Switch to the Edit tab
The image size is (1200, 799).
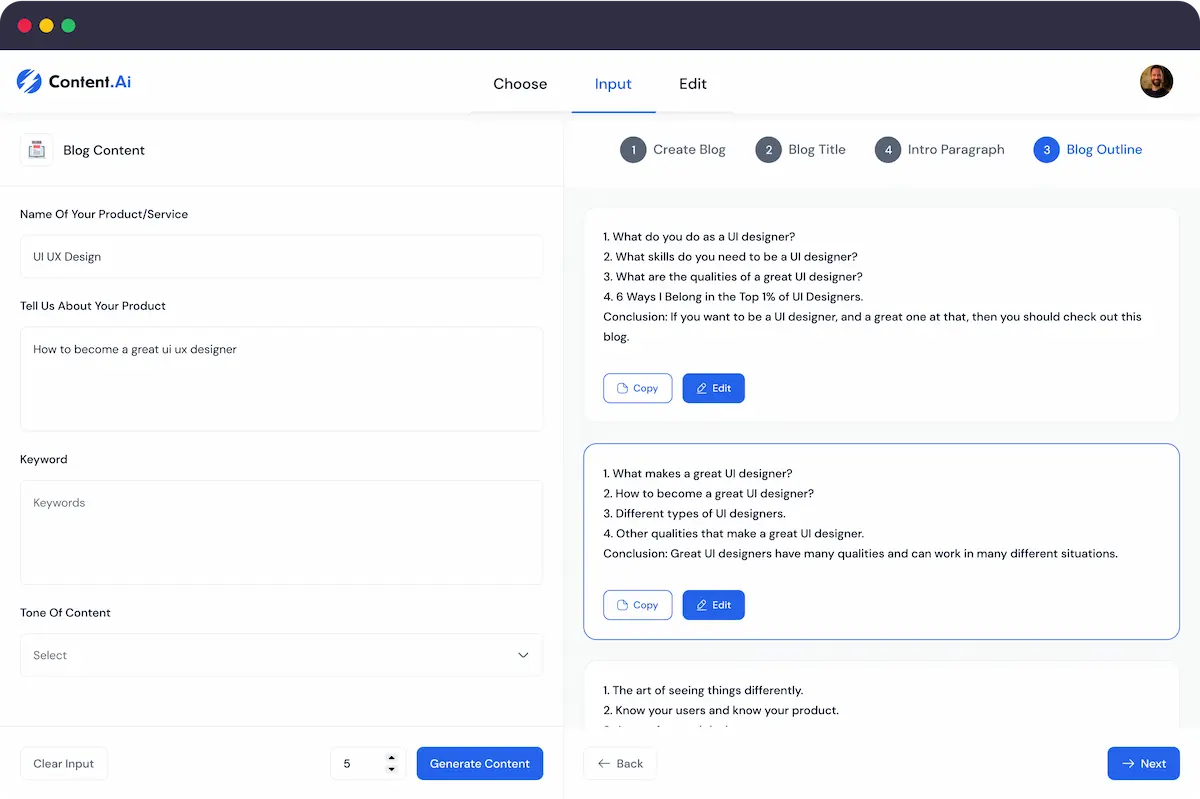pos(692,84)
